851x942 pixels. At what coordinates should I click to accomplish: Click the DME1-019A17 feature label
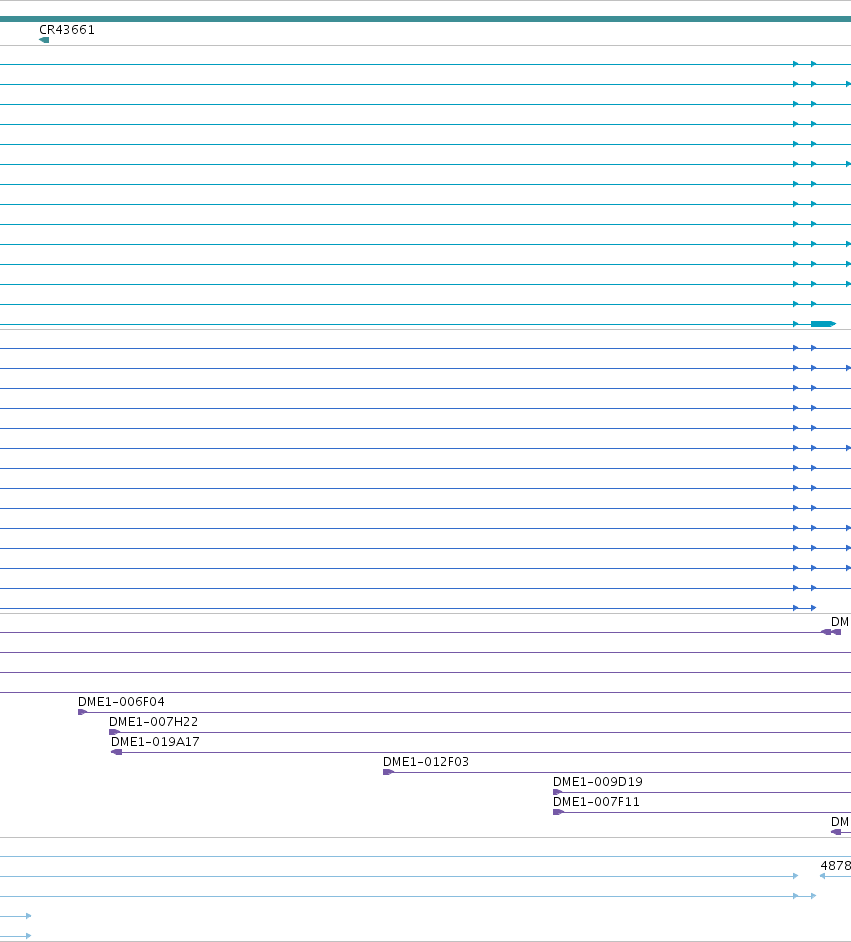coord(155,741)
